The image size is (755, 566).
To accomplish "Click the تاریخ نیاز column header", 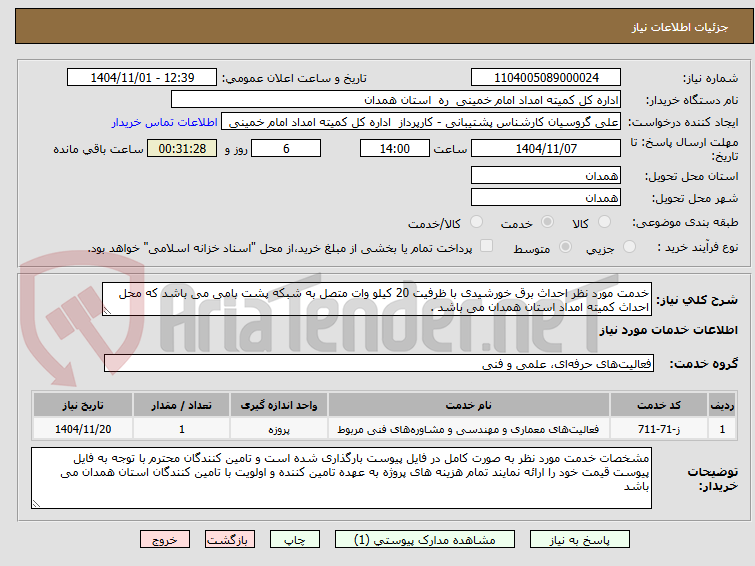I will [x=83, y=405].
